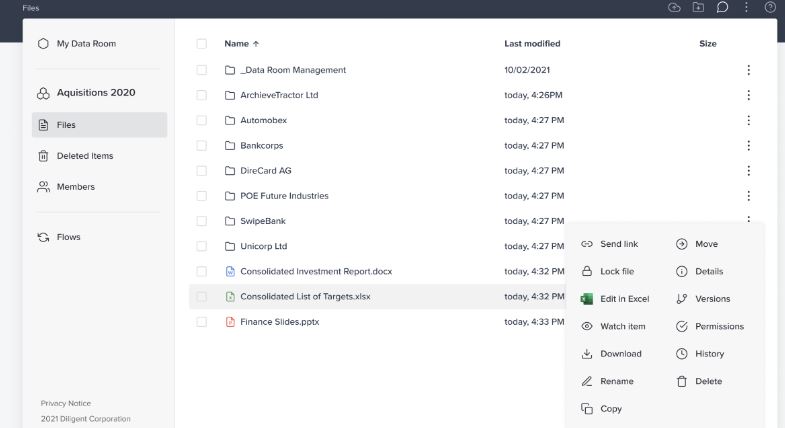
Task: Click the ArchieveTractor Ltd folder icon
Action: pos(230,95)
